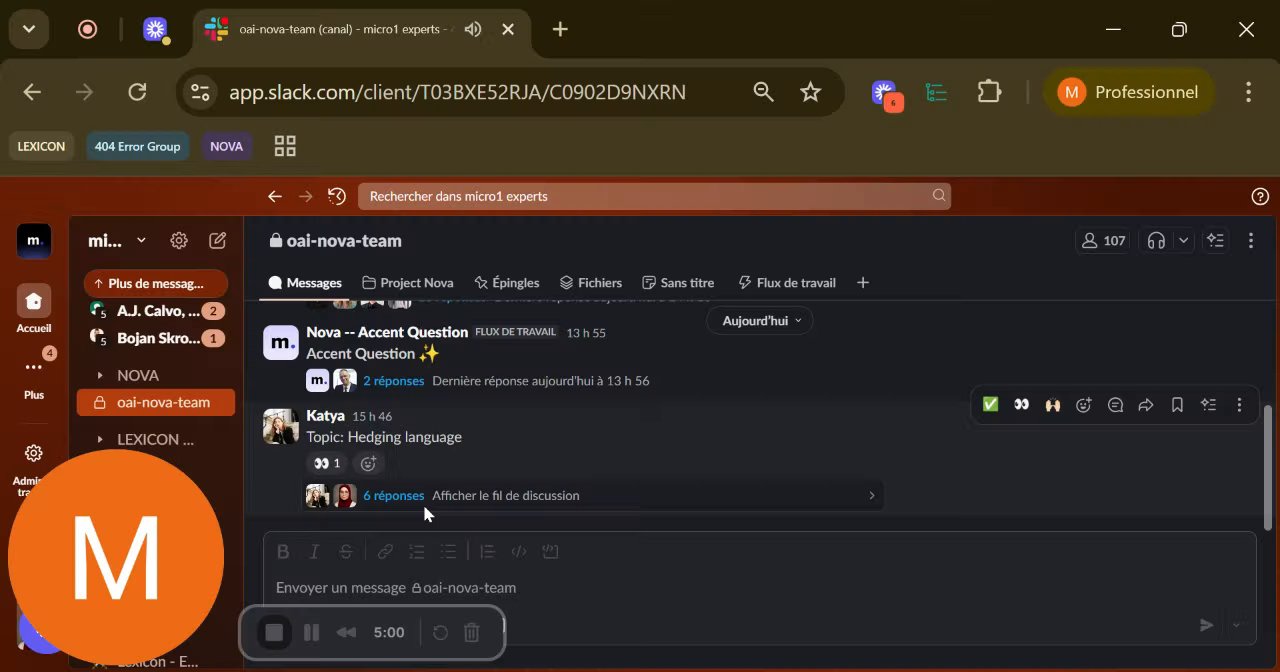Toggle code block formatting
Image resolution: width=1280 pixels, height=672 pixels.
[550, 551]
